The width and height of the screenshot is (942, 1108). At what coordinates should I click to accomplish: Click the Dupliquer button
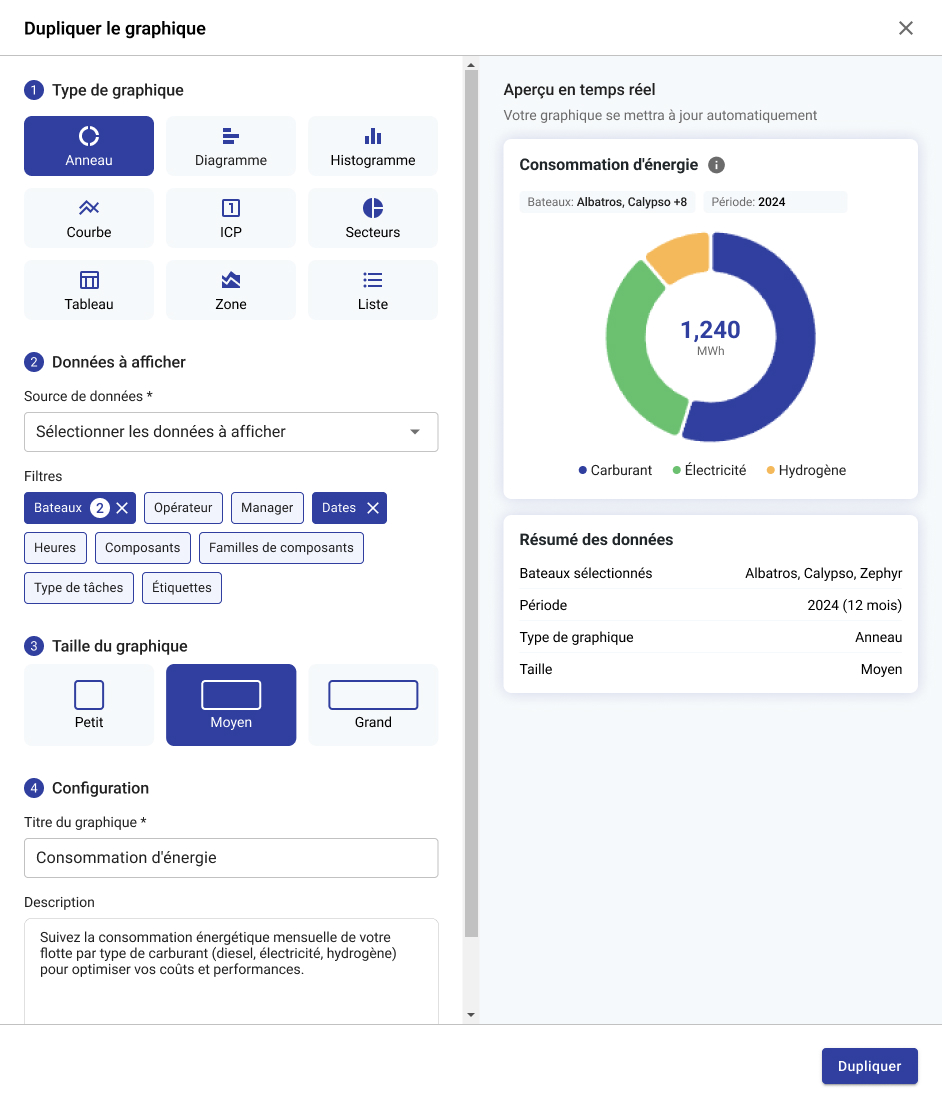(x=869, y=1066)
